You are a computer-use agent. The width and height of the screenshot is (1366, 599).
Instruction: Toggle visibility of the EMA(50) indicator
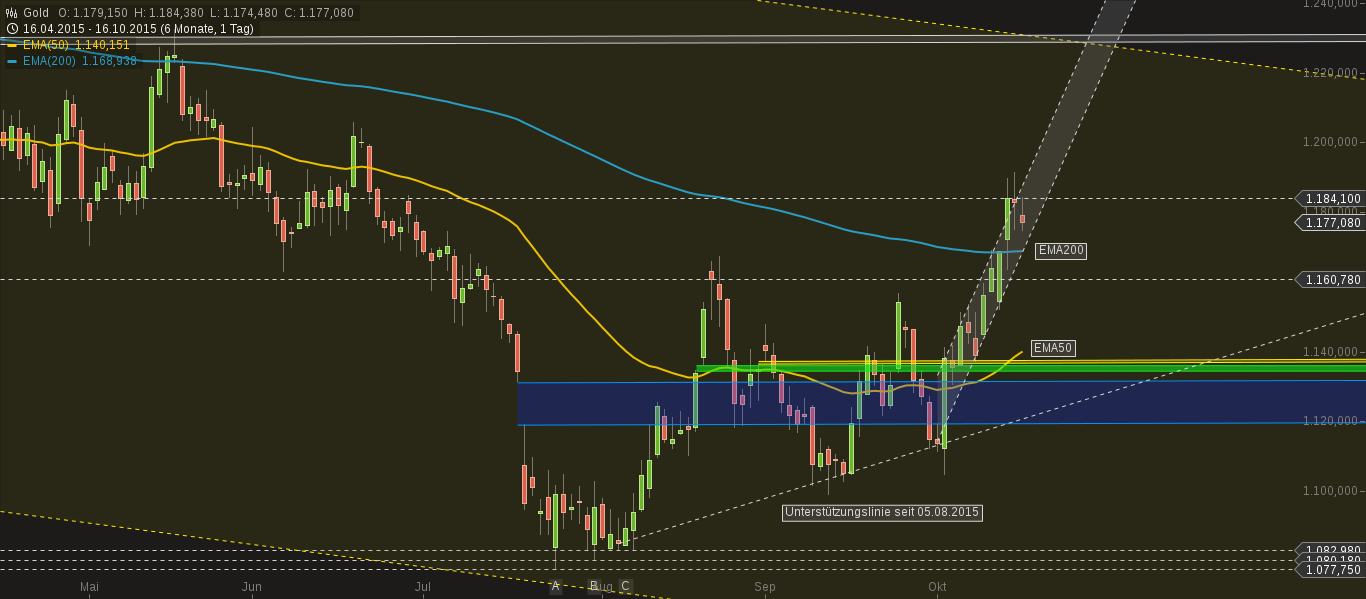(x=11, y=44)
